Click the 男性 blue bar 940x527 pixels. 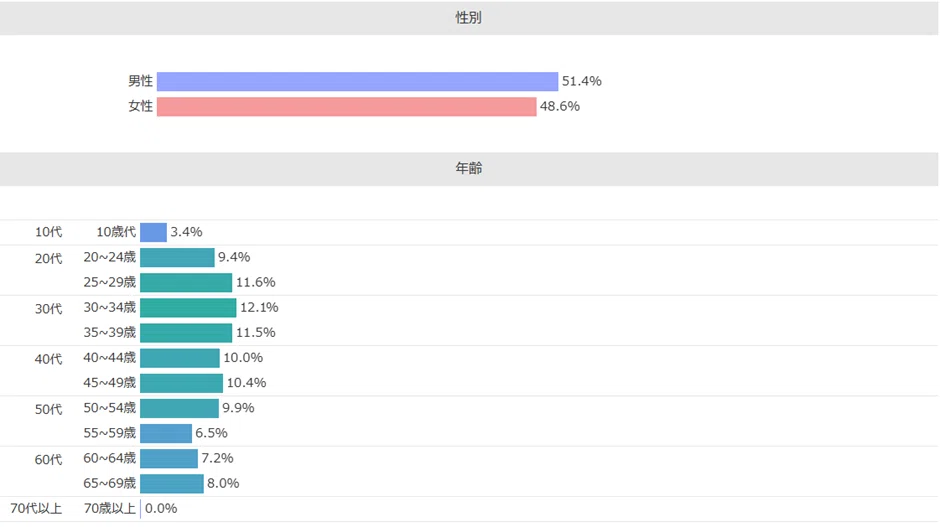pos(357,82)
